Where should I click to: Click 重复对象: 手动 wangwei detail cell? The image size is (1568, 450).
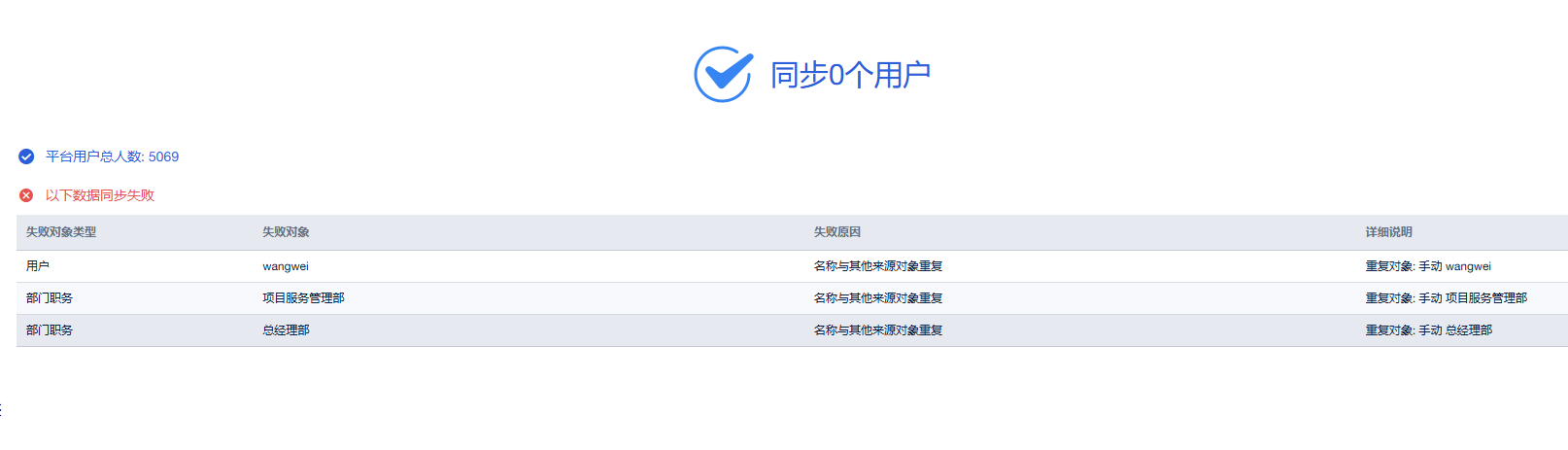click(1428, 266)
